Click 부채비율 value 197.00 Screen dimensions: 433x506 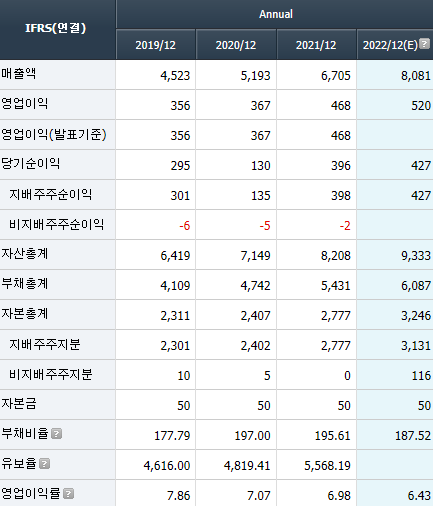[253, 436]
